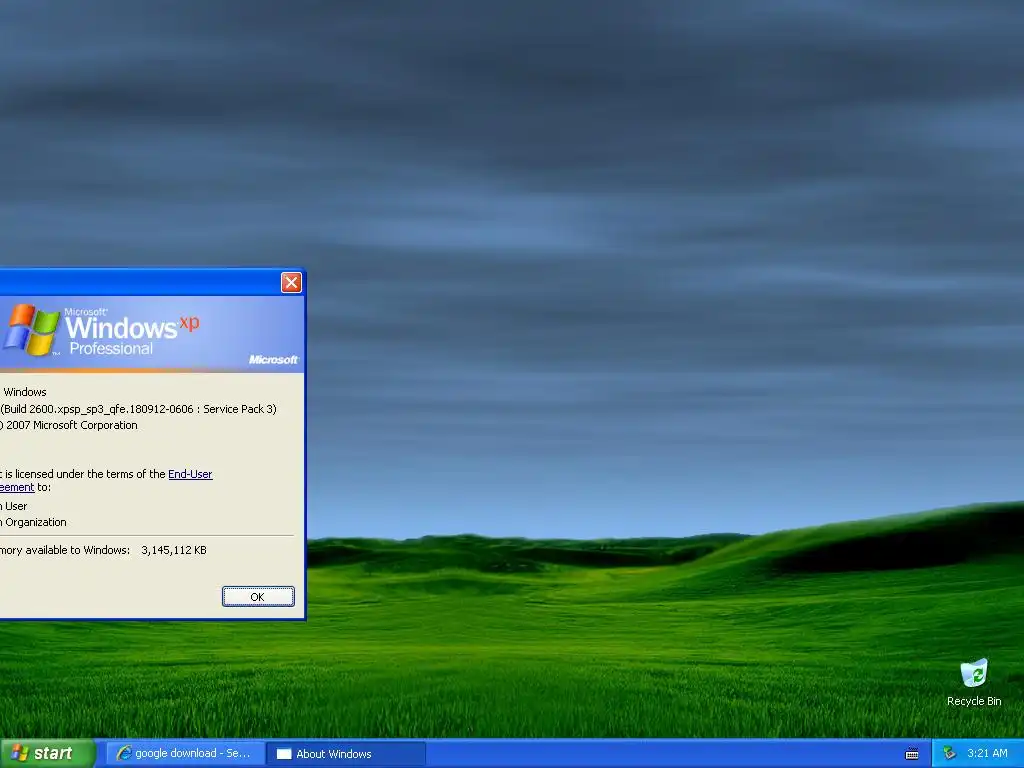The width and height of the screenshot is (1024, 768).
Task: Click the 3,145,112 KB memory value
Action: tap(174, 550)
